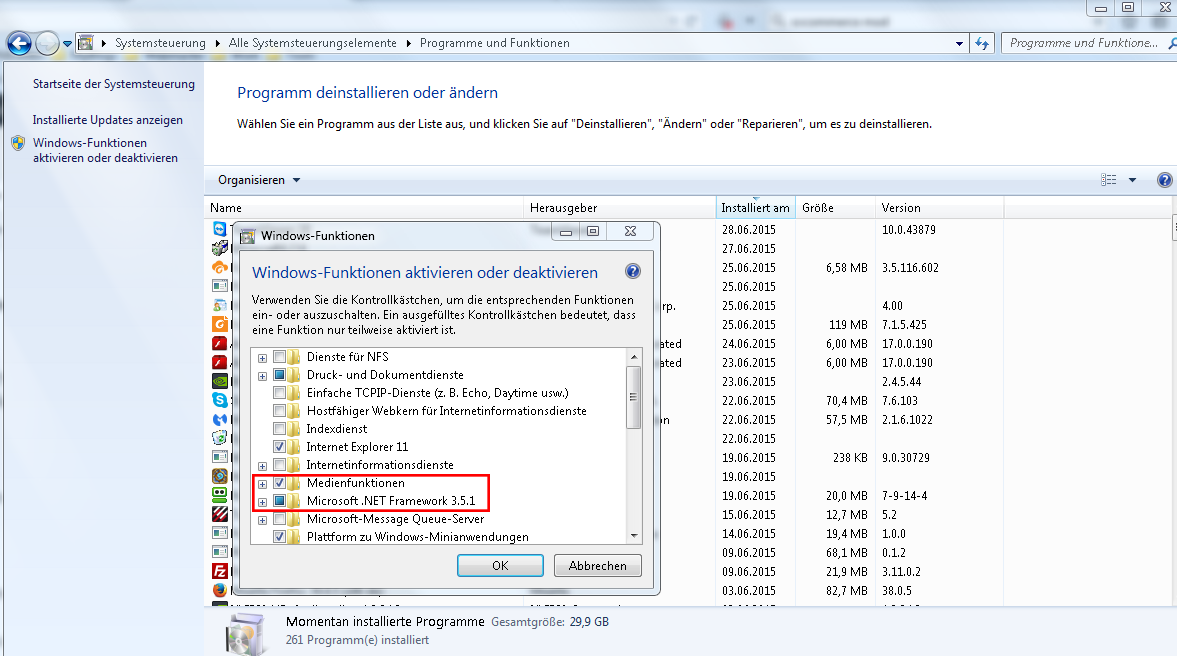Expand the Internetinformationsdienste tree node
Viewport: 1177px width, 656px height.
point(263,466)
